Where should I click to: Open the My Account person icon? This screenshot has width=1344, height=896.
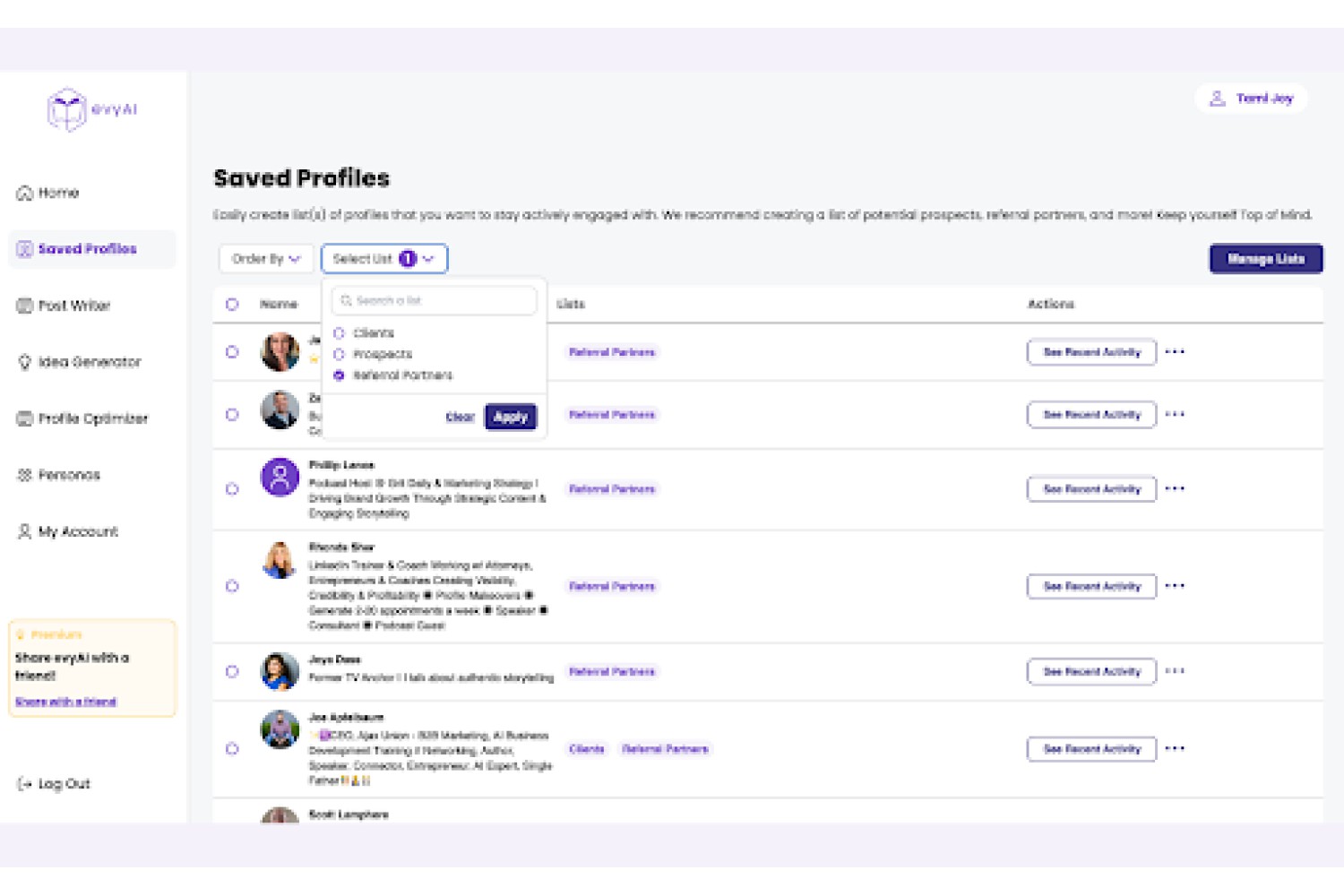tap(25, 531)
